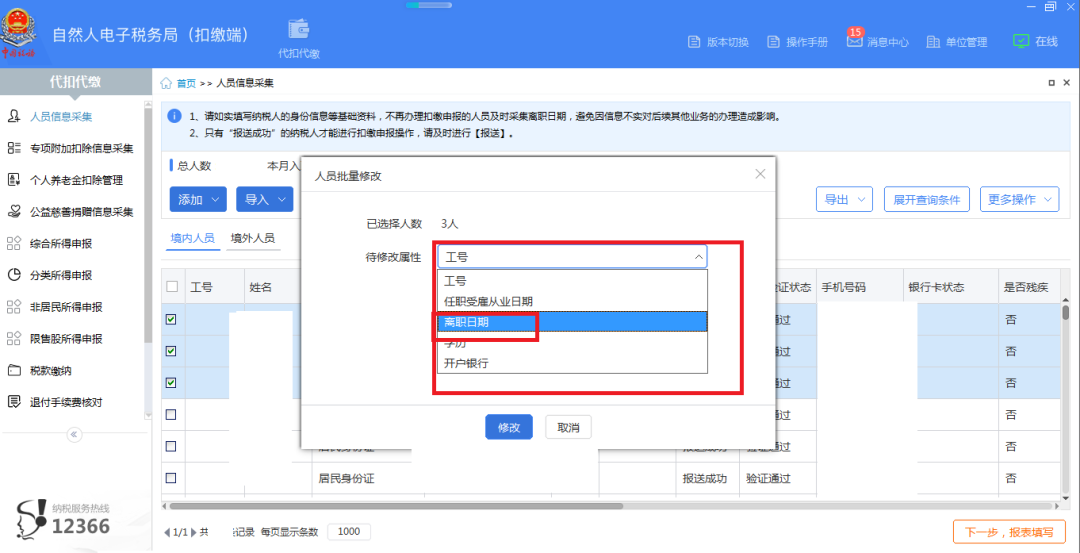Expand the 更多操作 dropdown
The width and height of the screenshot is (1080, 553).
pyautogui.click(x=1019, y=199)
